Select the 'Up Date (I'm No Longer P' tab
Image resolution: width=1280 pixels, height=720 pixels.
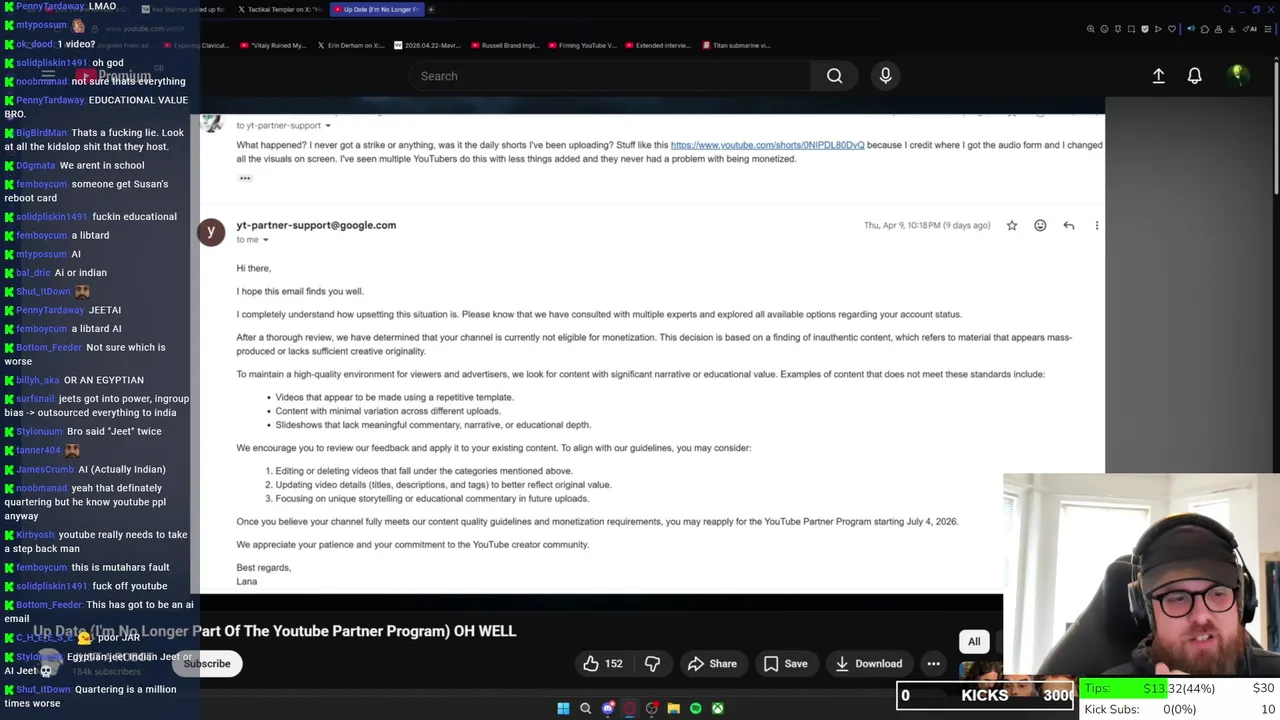(x=379, y=9)
